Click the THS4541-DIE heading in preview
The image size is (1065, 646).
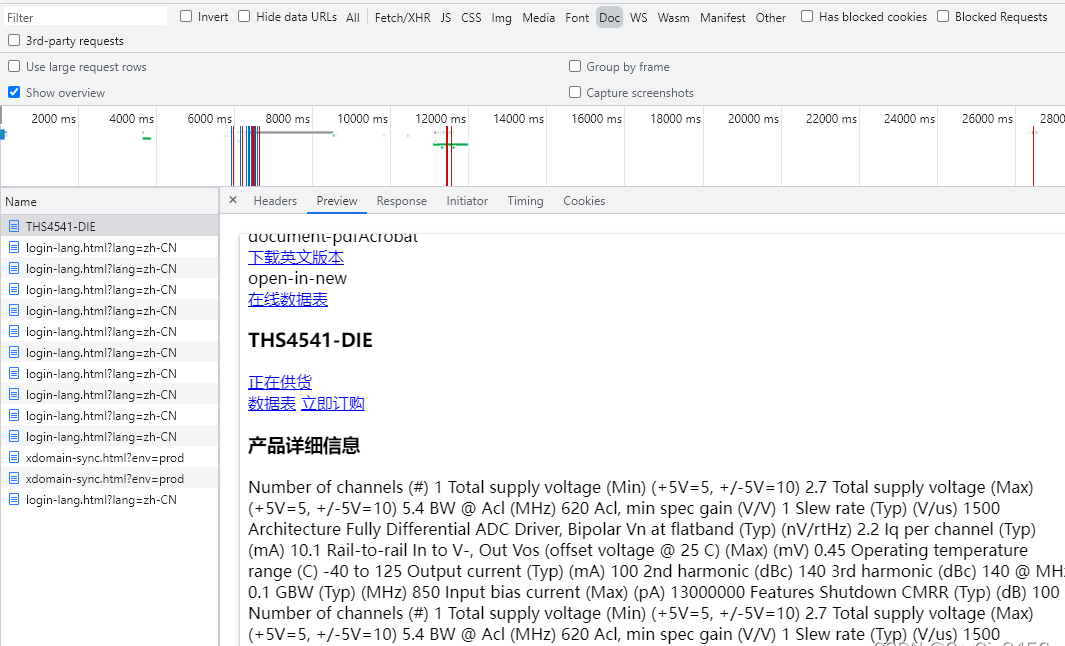(310, 340)
